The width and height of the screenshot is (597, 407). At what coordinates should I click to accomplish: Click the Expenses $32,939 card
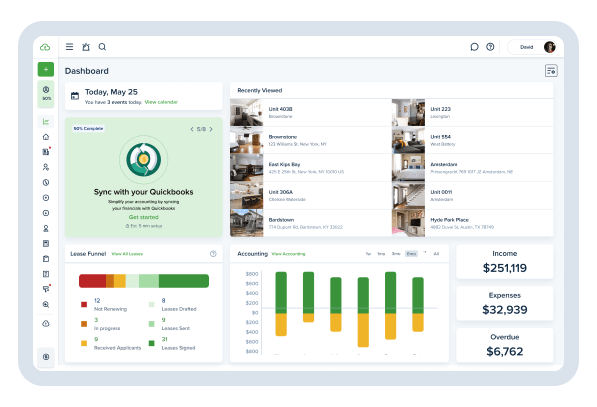pyautogui.click(x=504, y=303)
